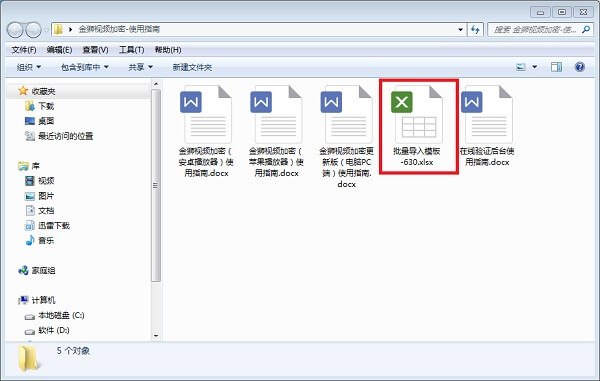Click the Forward navigation arrow
This screenshot has height=381, width=600.
tap(33, 29)
